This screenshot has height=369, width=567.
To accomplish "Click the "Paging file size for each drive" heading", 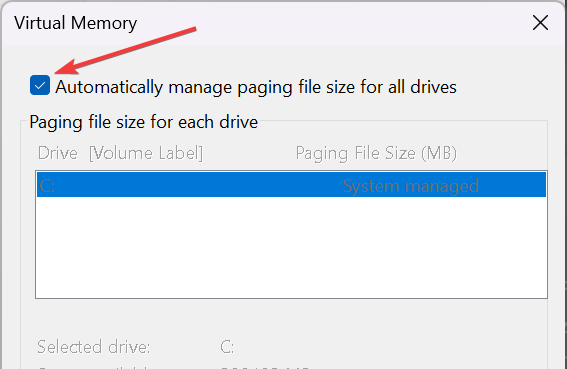I will 144,122.
